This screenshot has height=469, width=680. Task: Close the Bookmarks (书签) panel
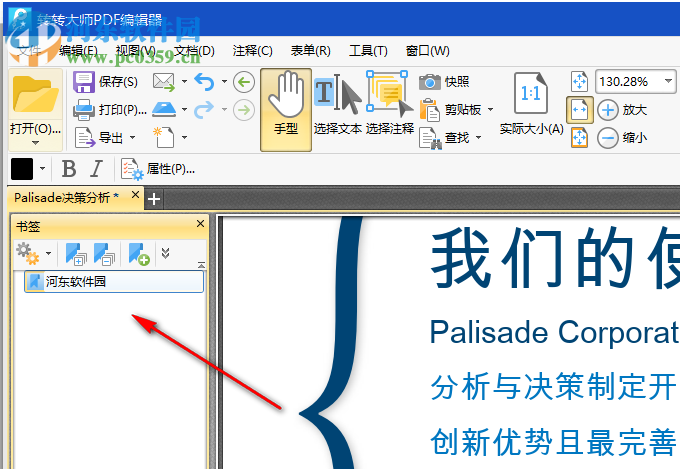click(x=200, y=224)
